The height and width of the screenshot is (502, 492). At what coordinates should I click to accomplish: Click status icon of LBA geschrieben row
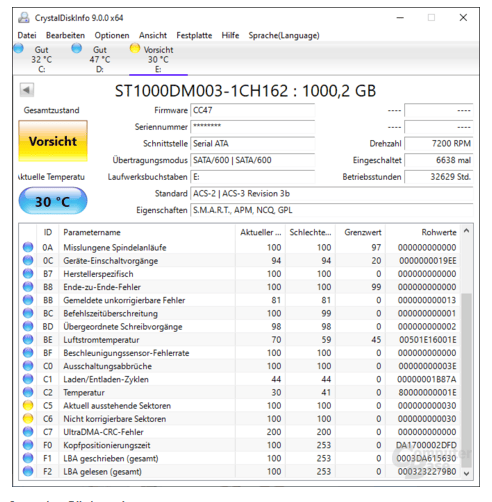point(28,458)
